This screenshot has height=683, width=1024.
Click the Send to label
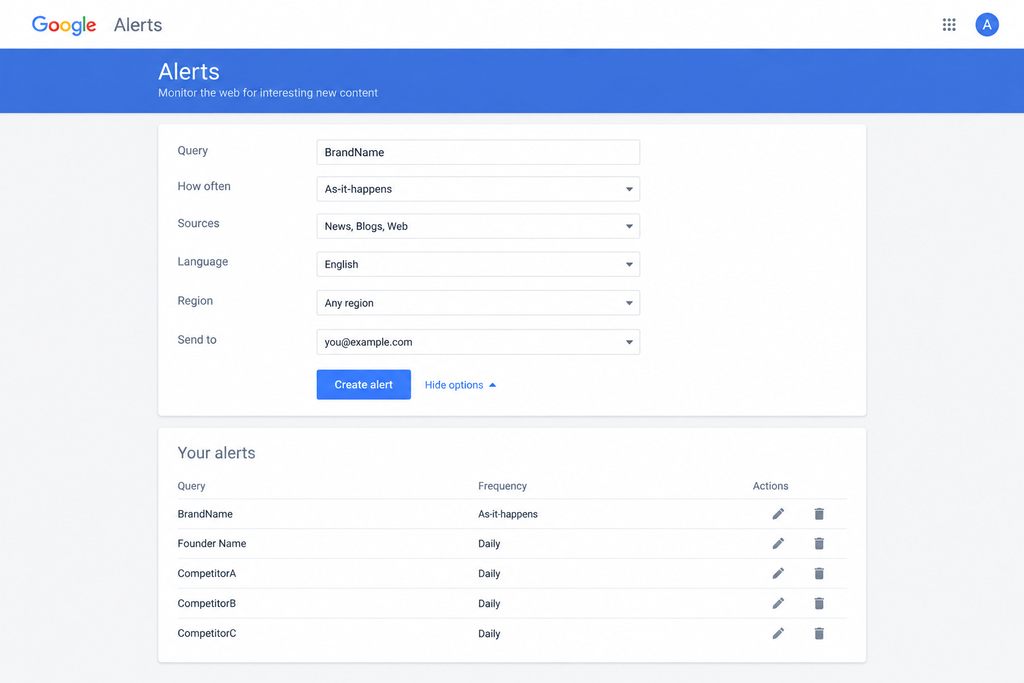[x=197, y=340]
